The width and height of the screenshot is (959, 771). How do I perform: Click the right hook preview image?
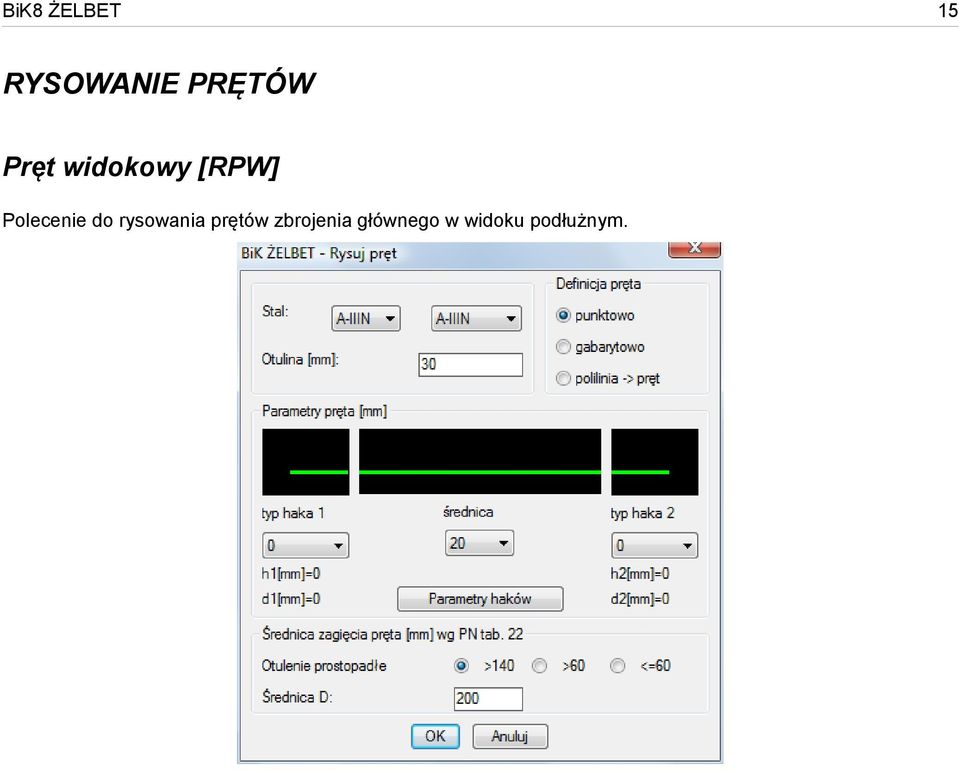click(654, 462)
